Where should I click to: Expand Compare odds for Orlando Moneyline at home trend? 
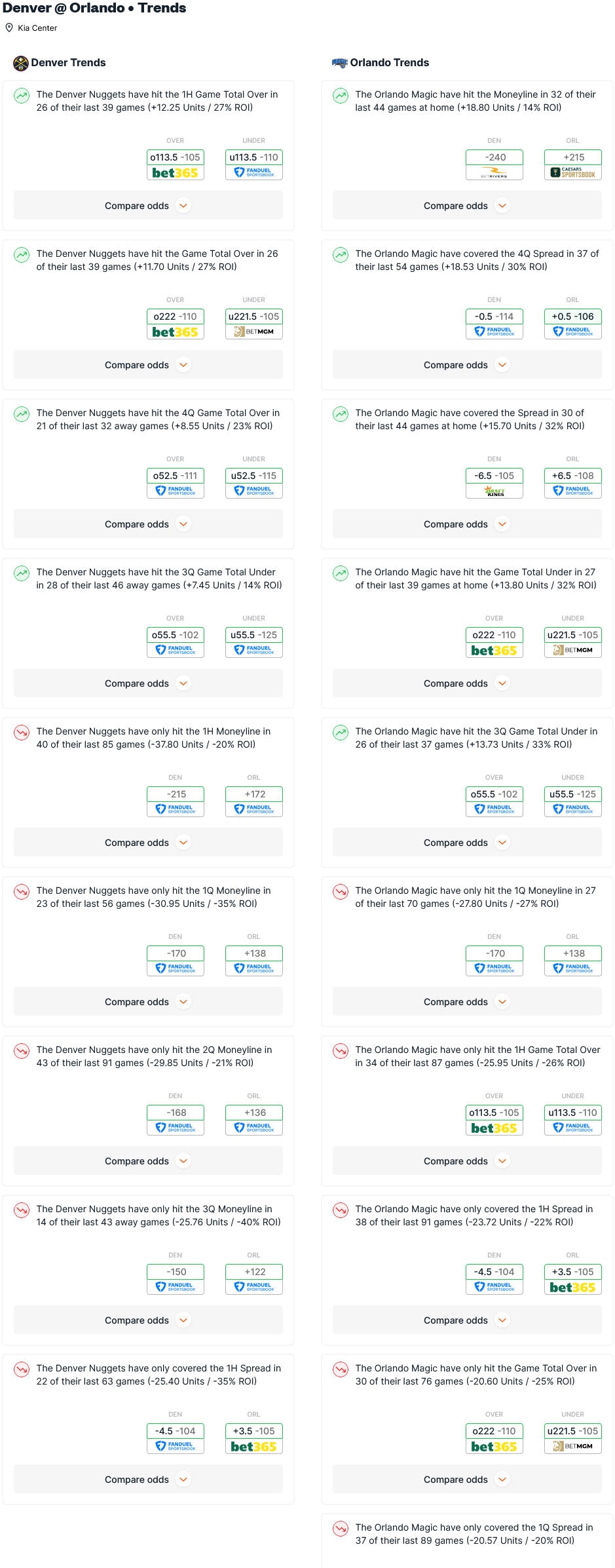coord(467,206)
